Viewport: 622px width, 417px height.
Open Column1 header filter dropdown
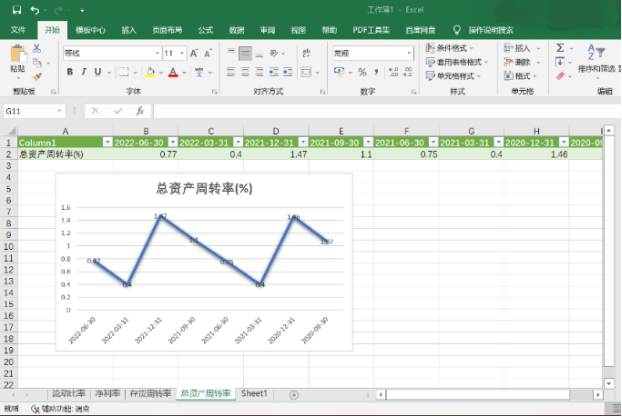108,142
